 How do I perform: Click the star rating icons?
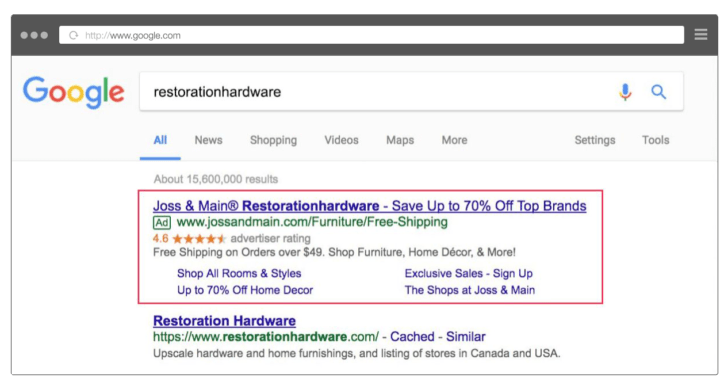click(x=199, y=239)
